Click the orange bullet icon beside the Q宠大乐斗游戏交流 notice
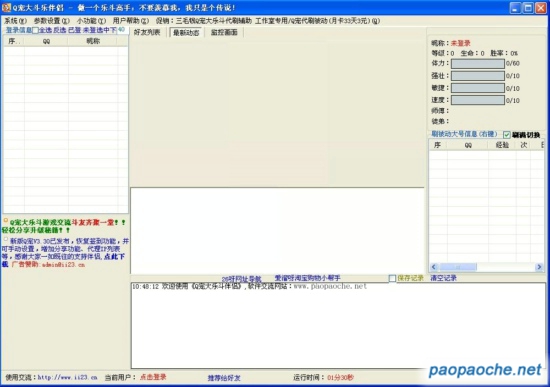Screen dimensions: 550x387 5,221
